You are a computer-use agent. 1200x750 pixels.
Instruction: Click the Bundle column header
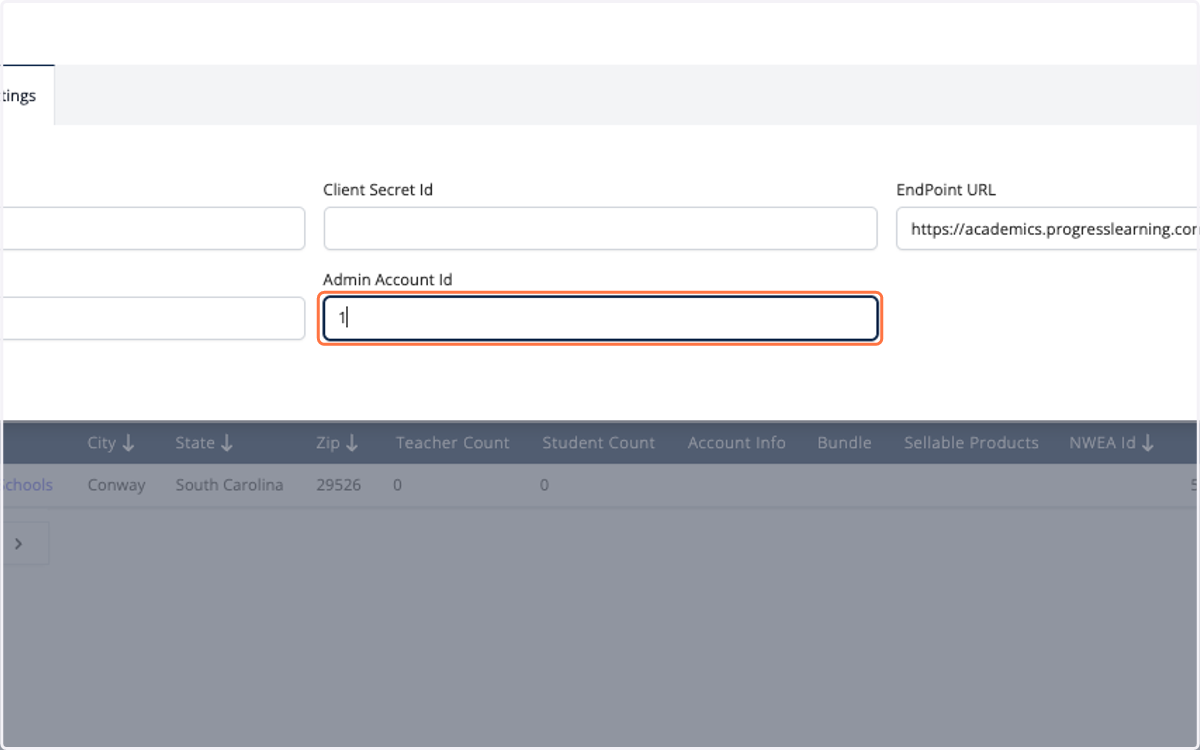click(x=844, y=443)
